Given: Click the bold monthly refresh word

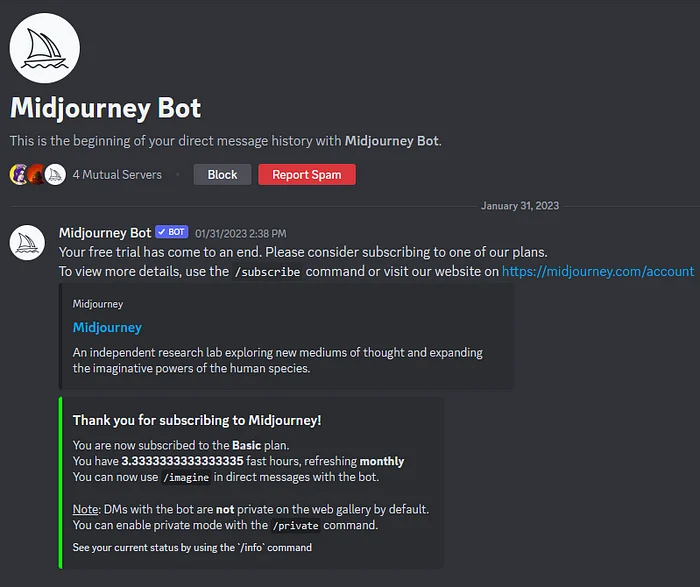Looking at the screenshot, I should [x=382, y=461].
